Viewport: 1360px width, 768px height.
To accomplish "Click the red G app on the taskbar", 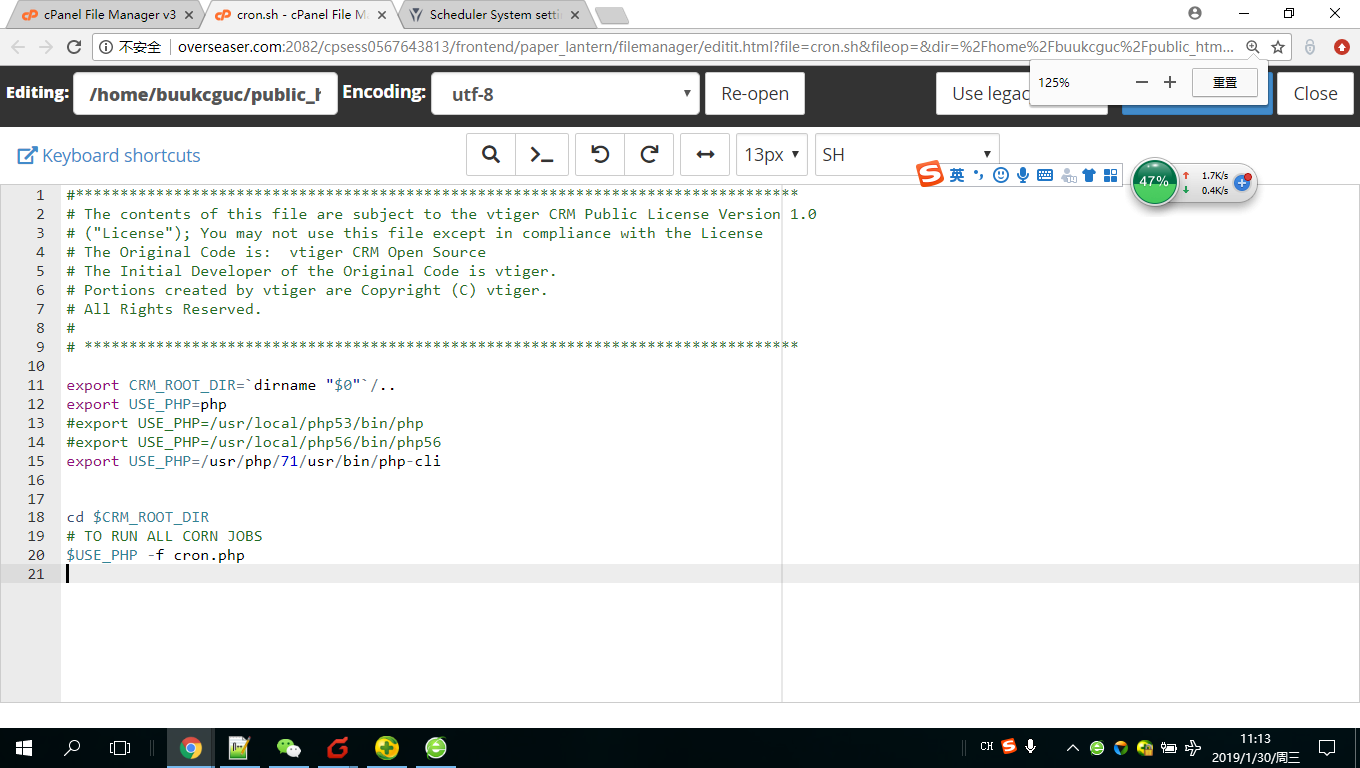I will 338,747.
